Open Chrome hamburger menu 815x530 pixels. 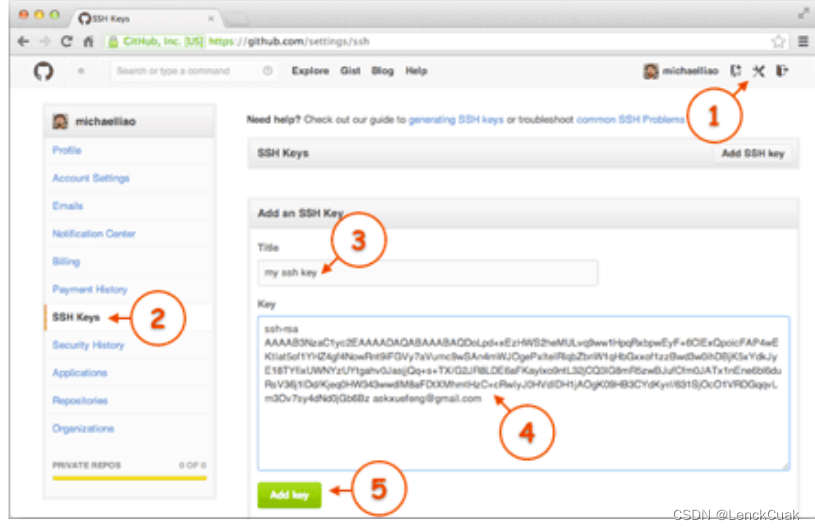tap(803, 41)
